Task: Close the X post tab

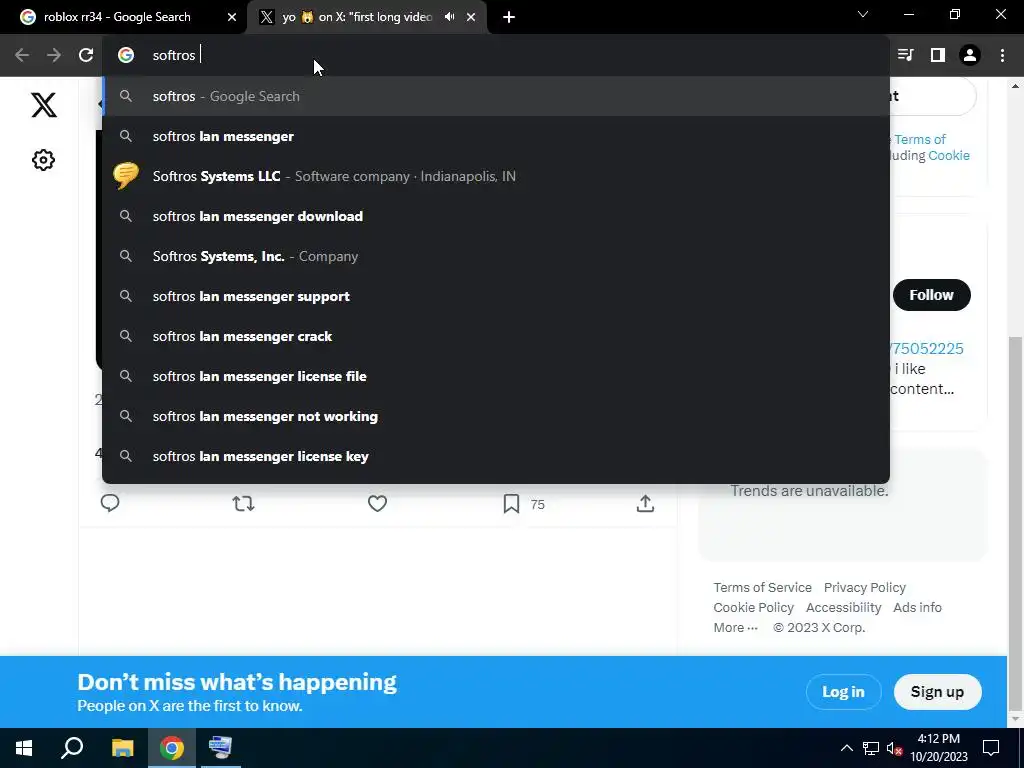Action: [471, 17]
